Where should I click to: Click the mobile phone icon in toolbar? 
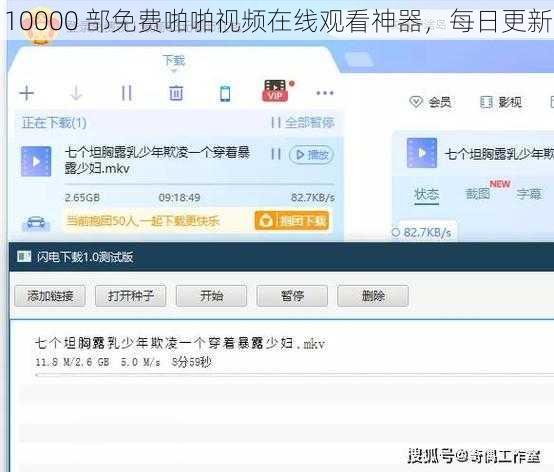[x=225, y=94]
